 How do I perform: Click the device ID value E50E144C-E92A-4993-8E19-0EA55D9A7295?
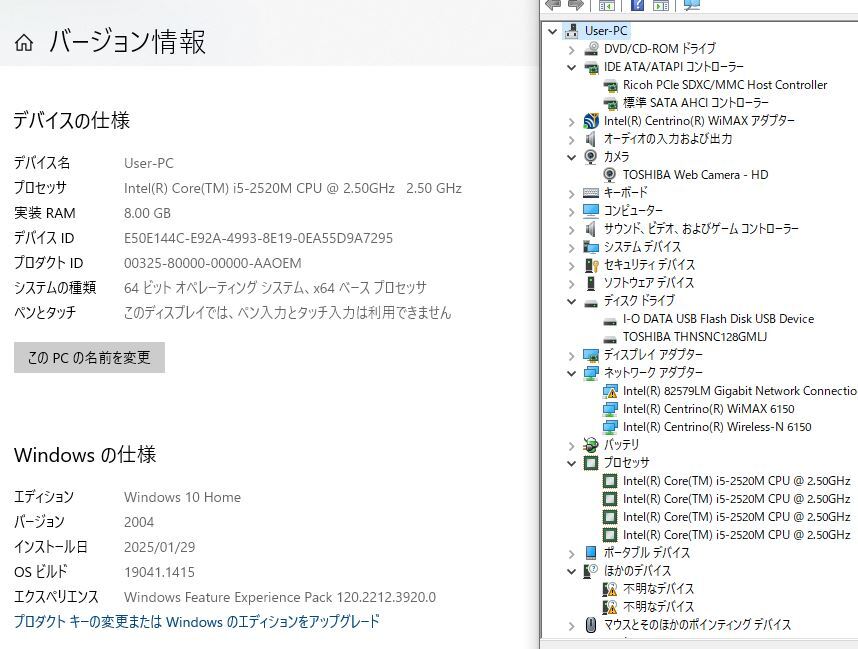pos(258,238)
